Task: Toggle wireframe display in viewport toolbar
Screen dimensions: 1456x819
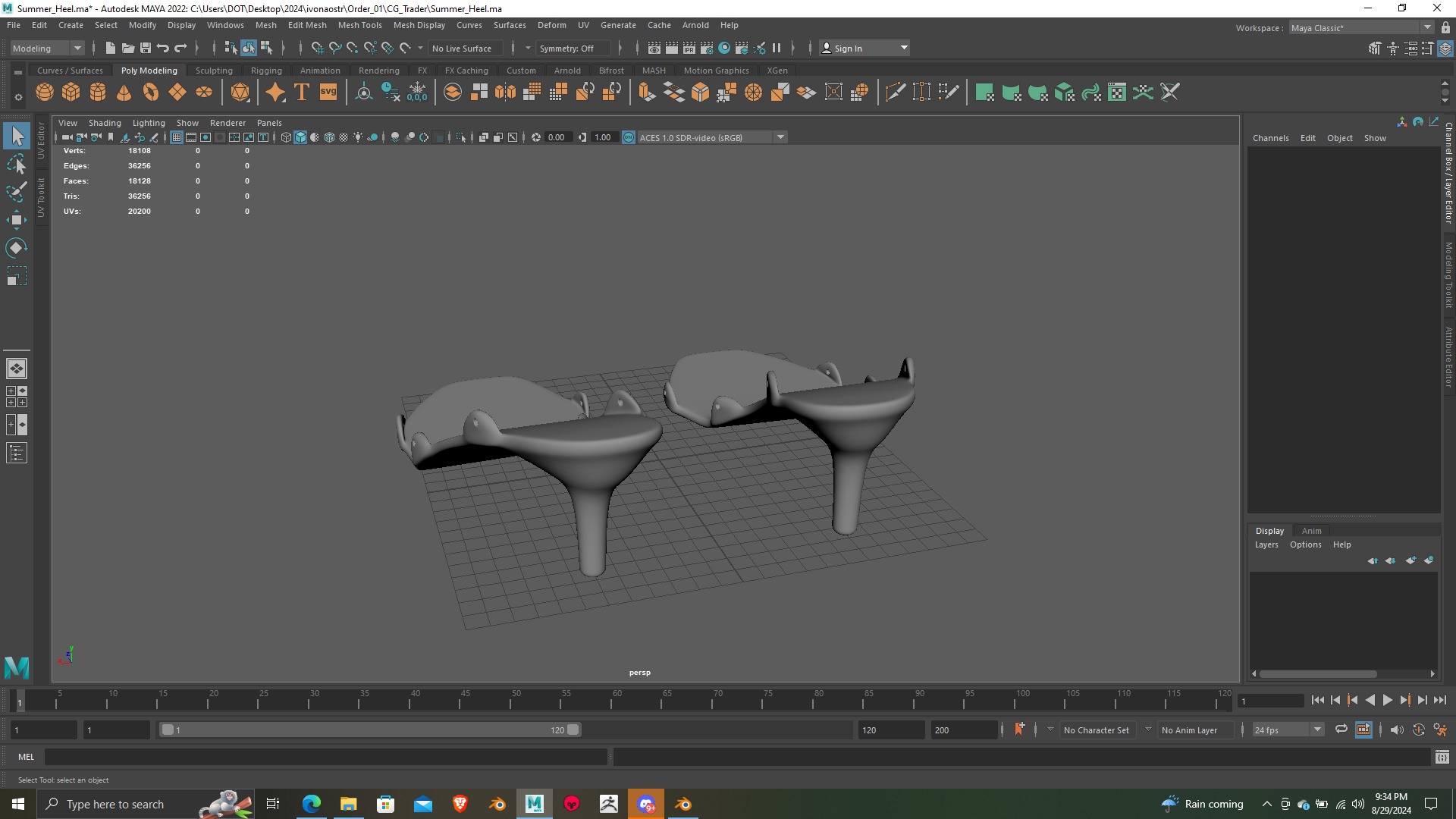Action: [286, 137]
